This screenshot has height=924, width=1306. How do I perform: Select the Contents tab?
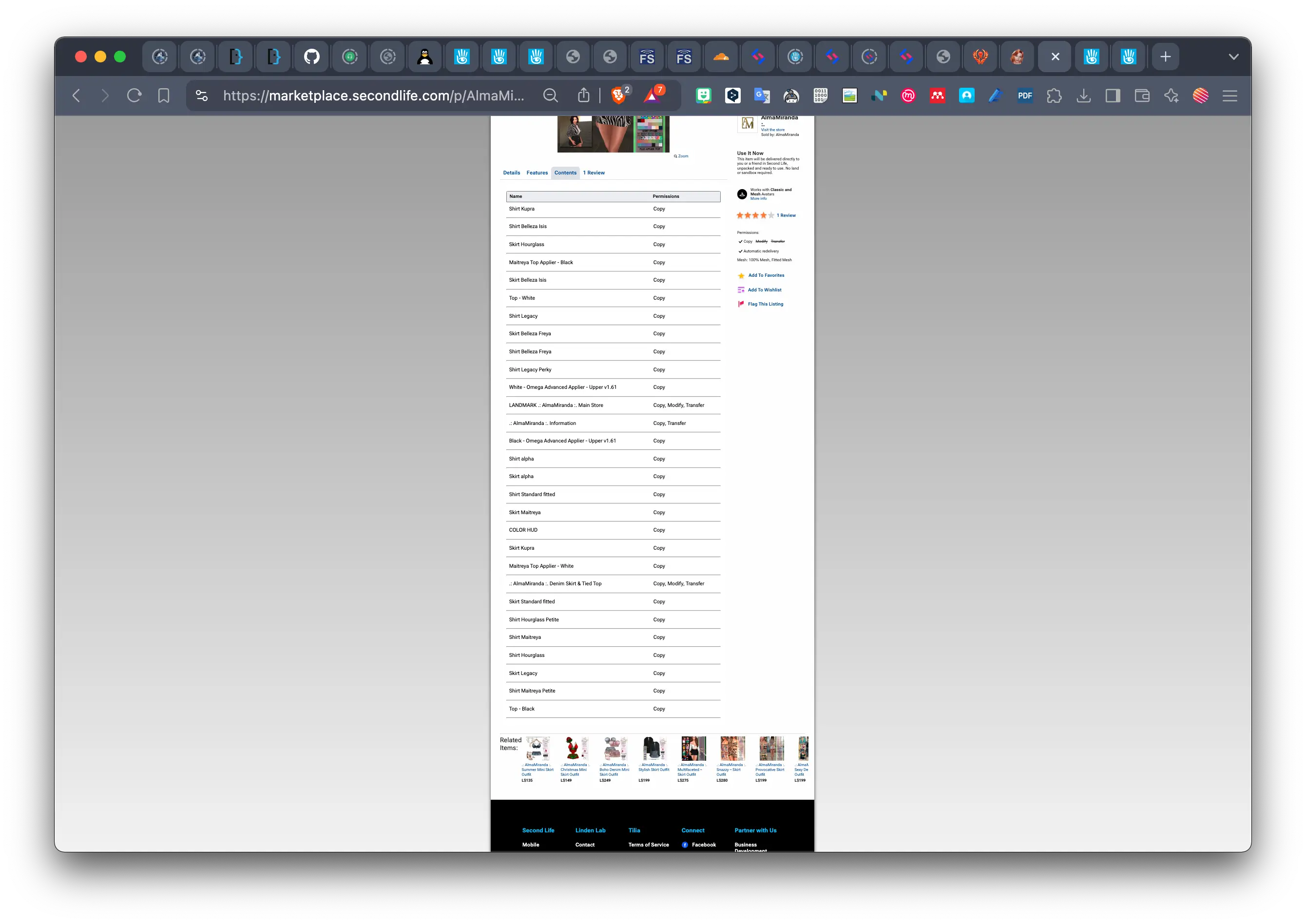point(565,173)
